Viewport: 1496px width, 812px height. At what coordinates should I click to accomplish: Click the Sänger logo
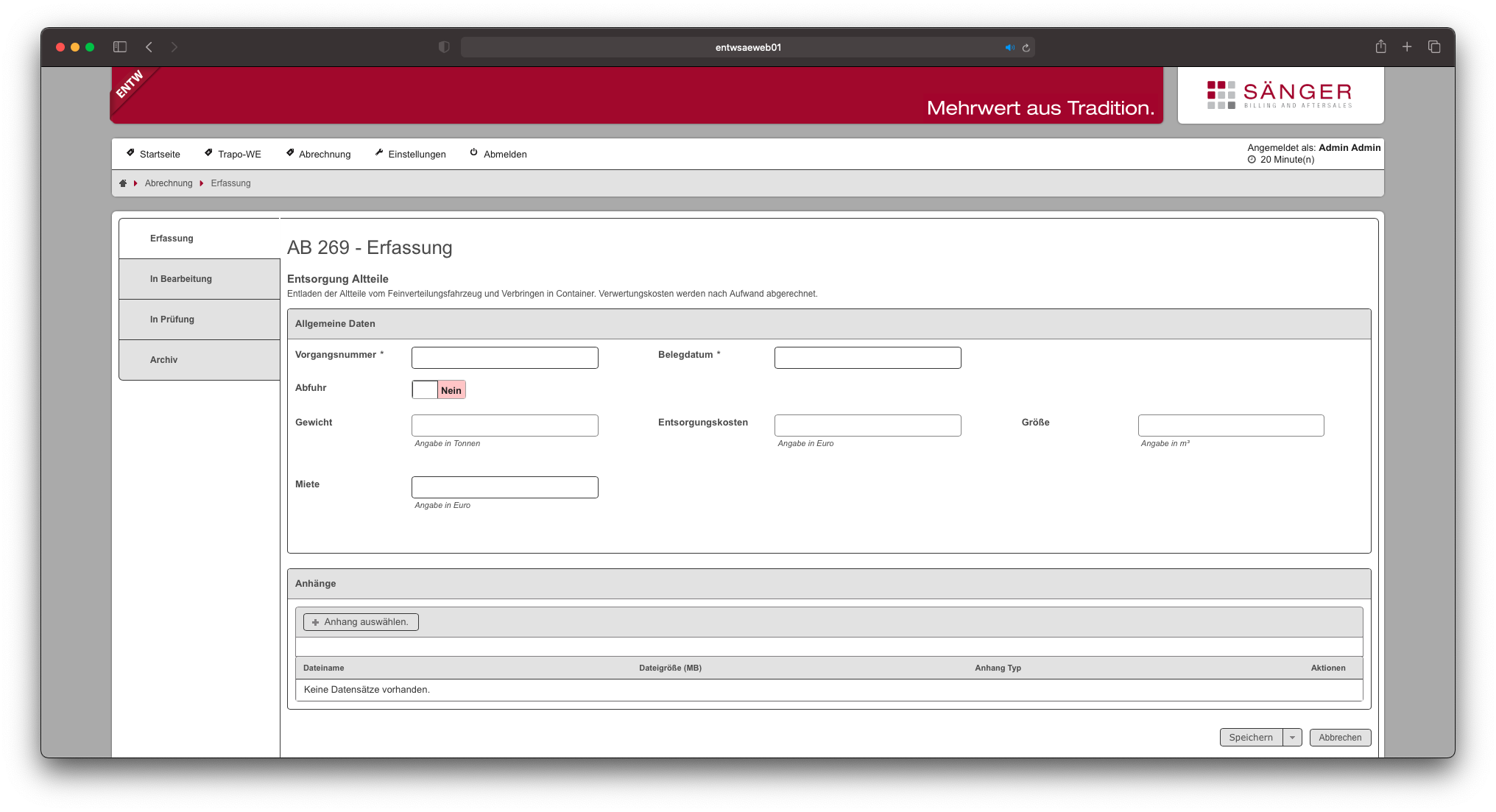(1280, 95)
